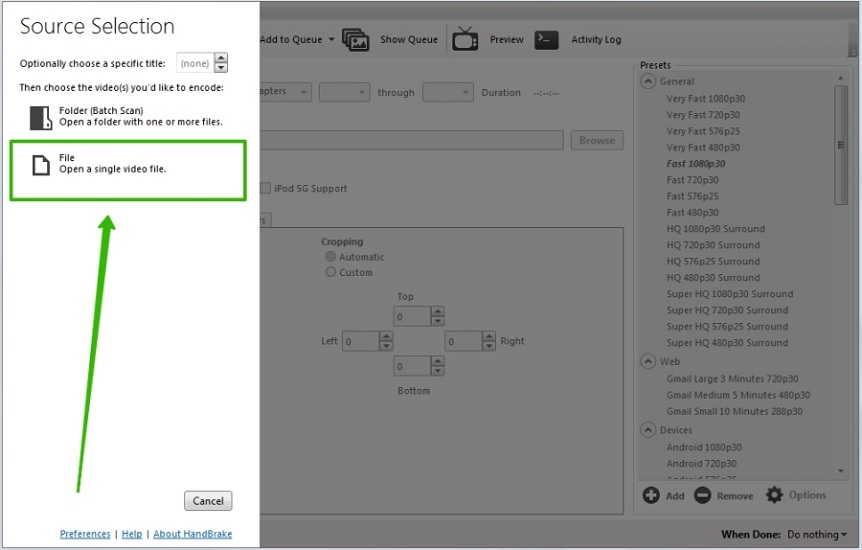
Task: Click the Add preset plus icon
Action: (x=651, y=495)
